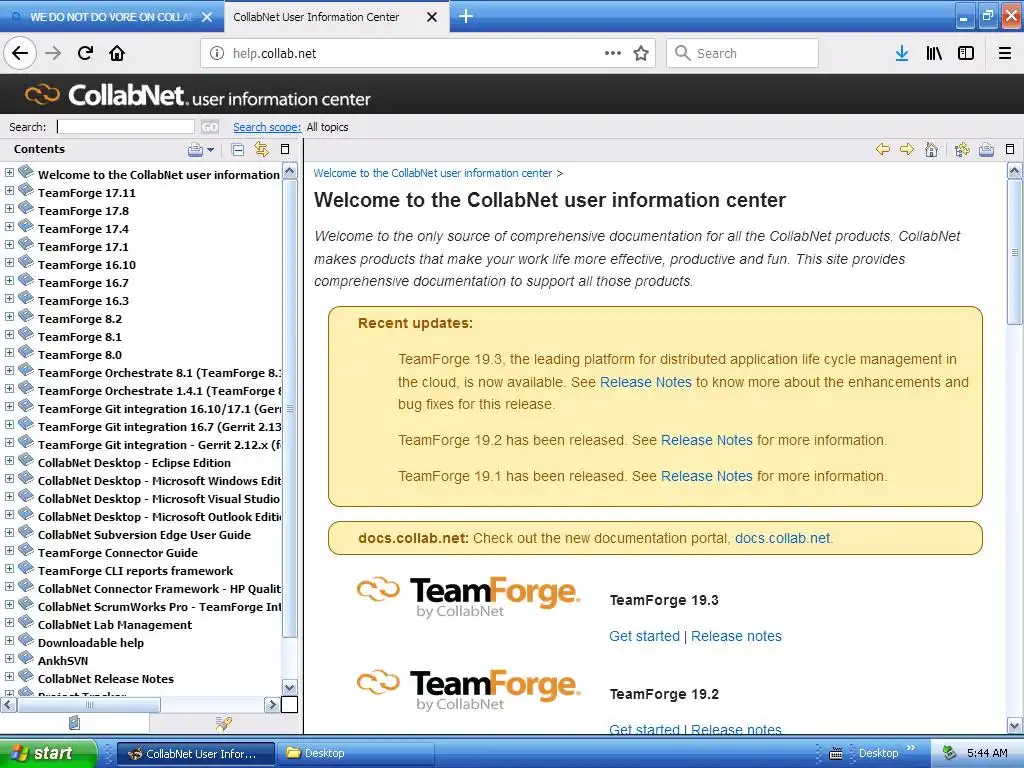Visit the docs.collab.net portal link

click(x=782, y=538)
